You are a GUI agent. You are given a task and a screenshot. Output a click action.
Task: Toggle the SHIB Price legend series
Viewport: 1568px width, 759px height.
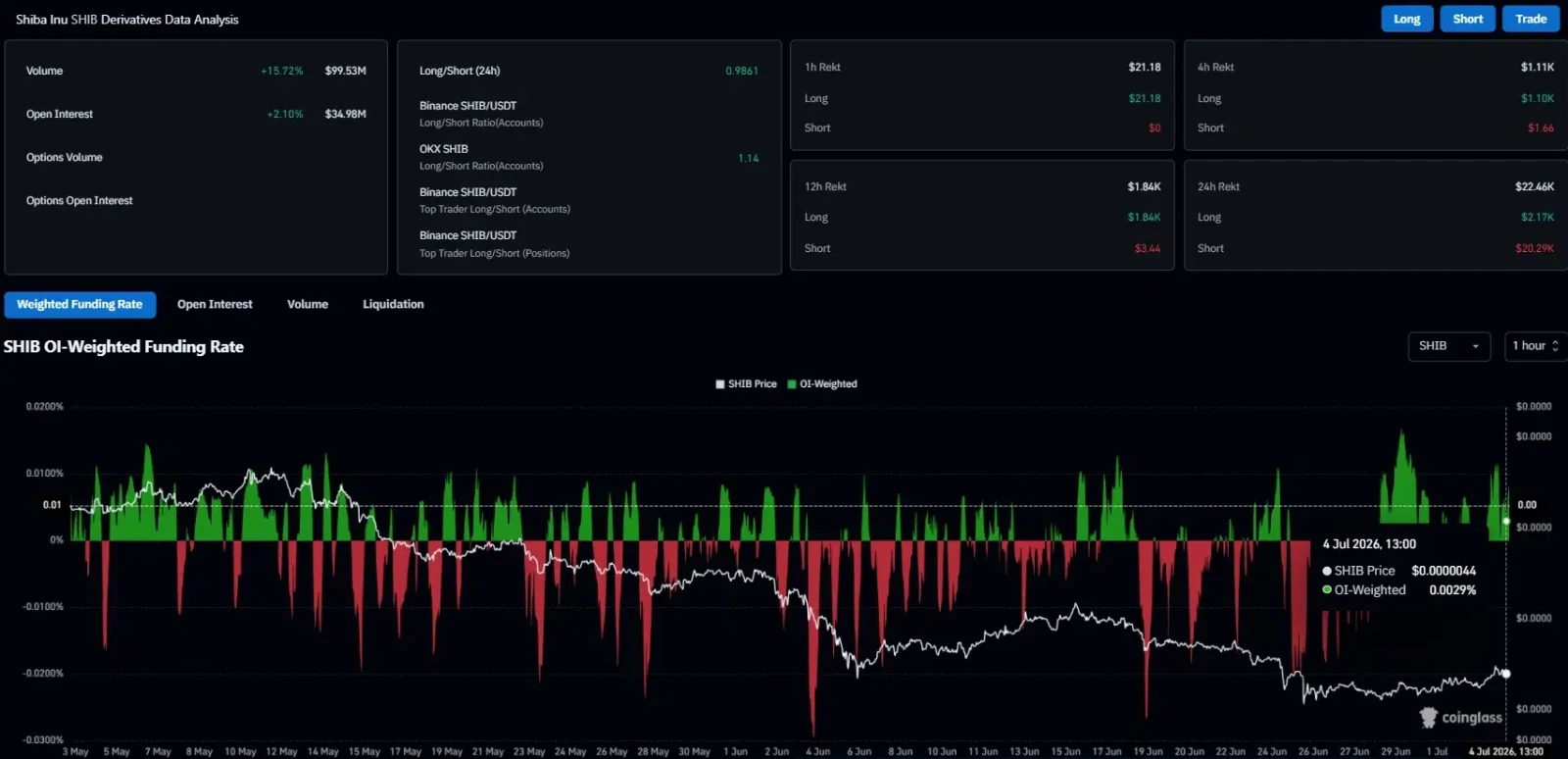[x=747, y=384]
